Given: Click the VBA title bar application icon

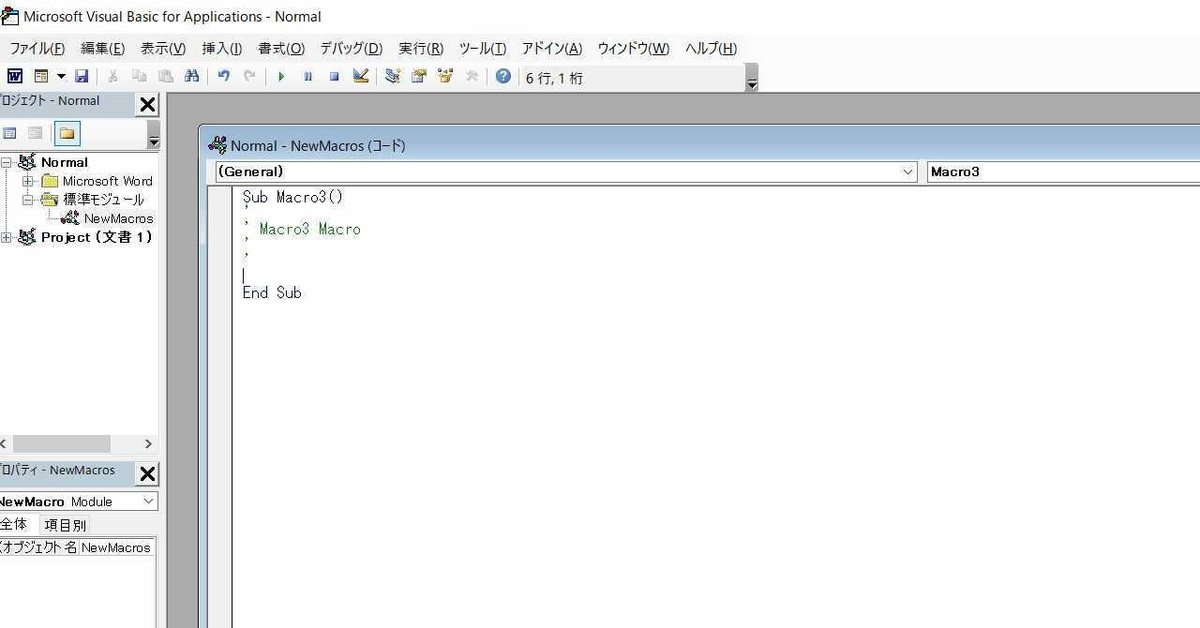Looking at the screenshot, I should point(9,15).
